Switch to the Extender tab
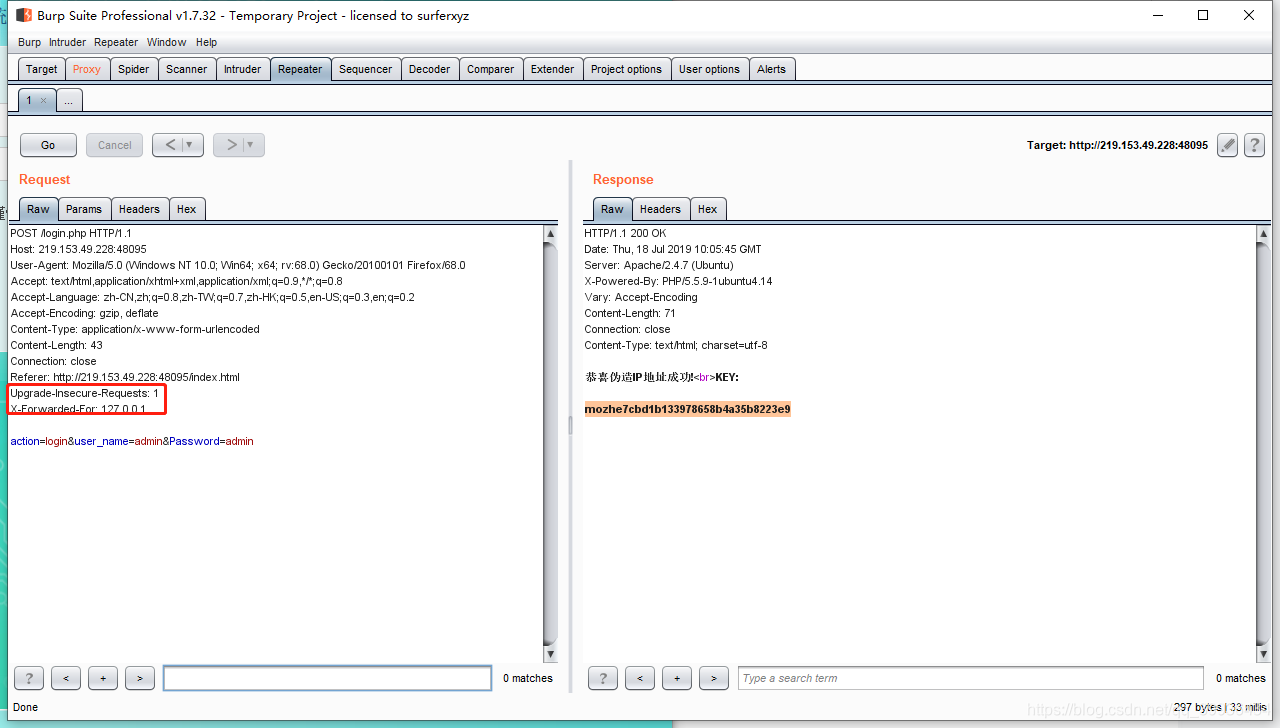This screenshot has height=728, width=1280. tap(553, 69)
